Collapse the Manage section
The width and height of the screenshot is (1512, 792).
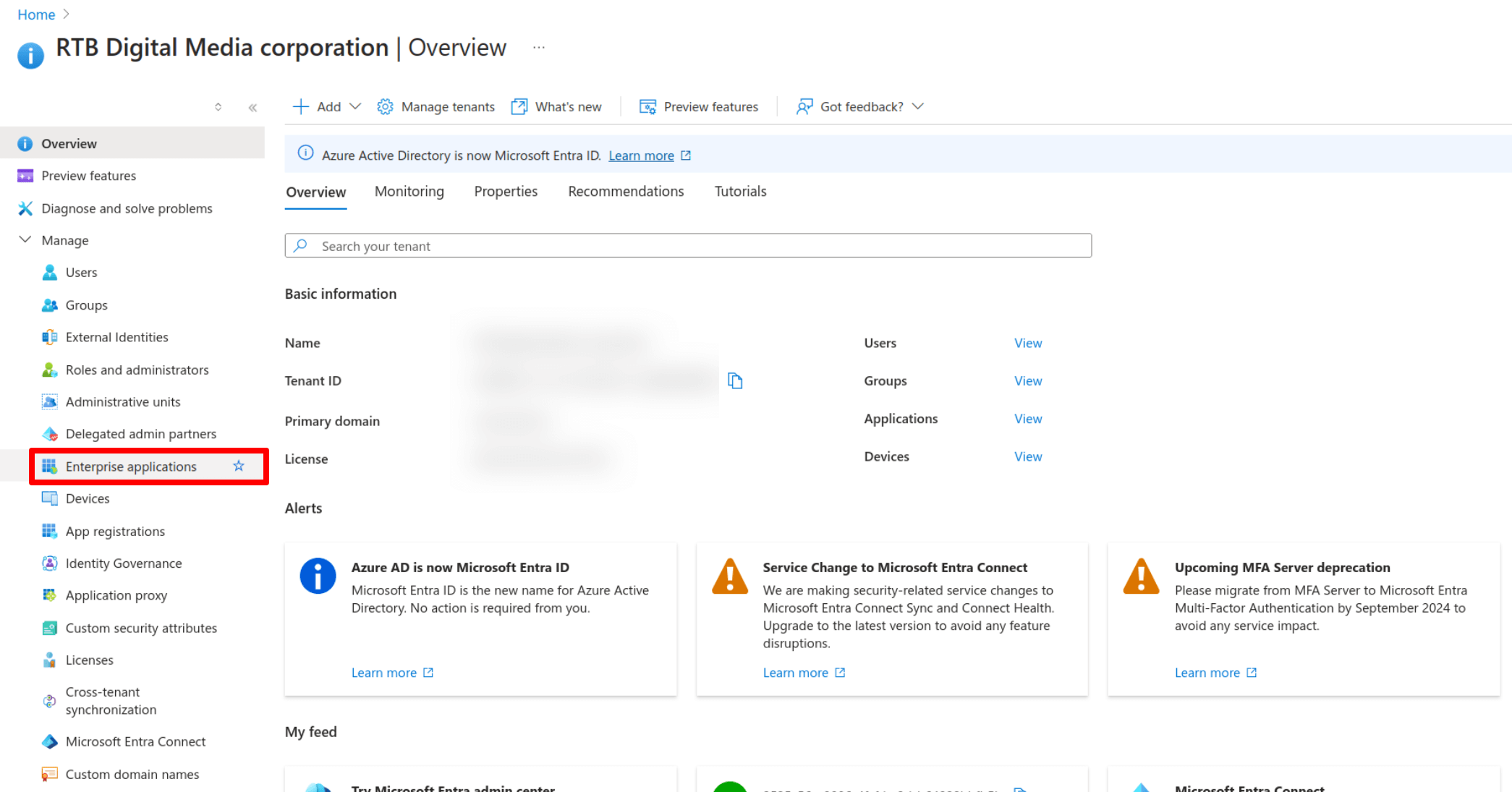coord(25,240)
